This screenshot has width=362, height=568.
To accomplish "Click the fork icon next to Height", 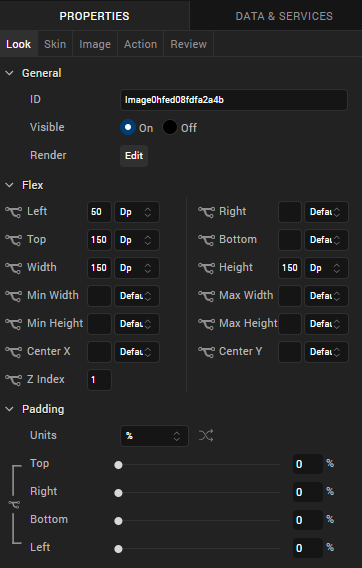I will [x=206, y=268].
